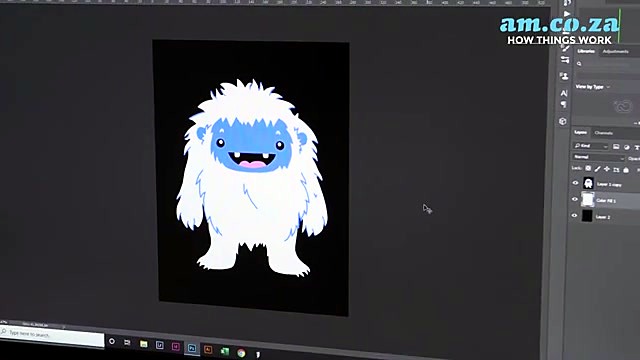
Task: Open the View by Type dropdown
Action: point(593,87)
